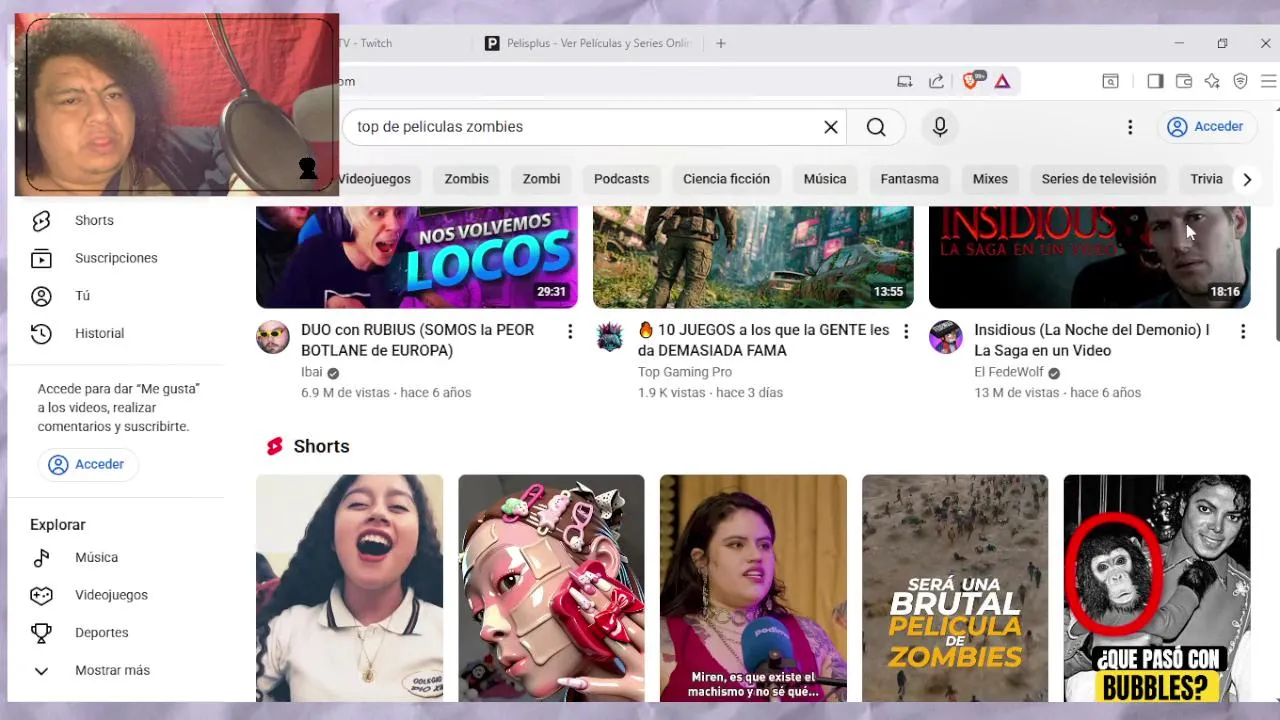Switch to the Twitch browser tab
Image resolution: width=1280 pixels, height=720 pixels.
pos(400,43)
